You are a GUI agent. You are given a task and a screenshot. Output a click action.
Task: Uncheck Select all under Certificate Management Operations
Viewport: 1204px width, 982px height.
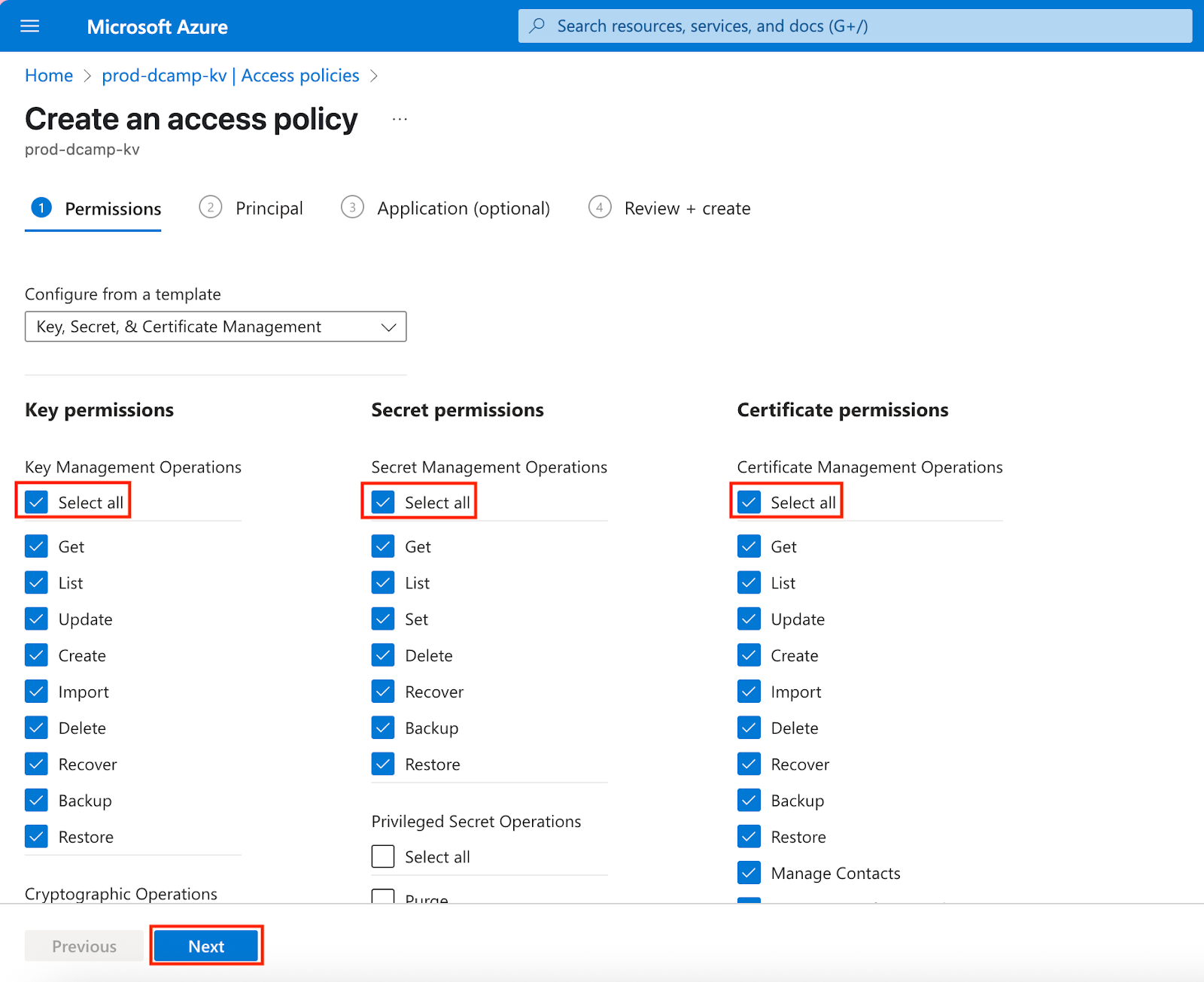[749, 501]
